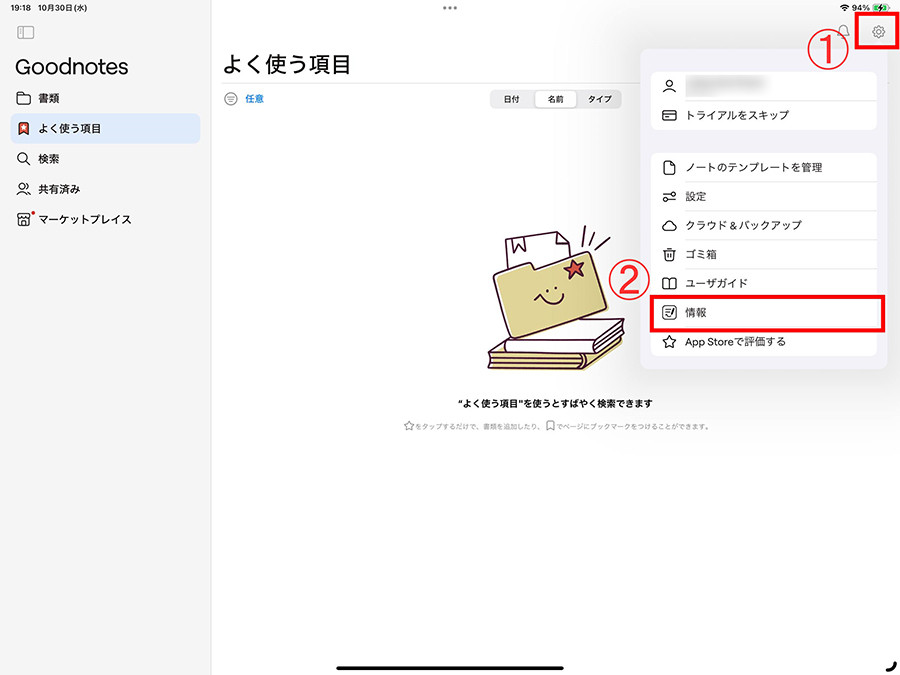Click the home indicator bar

point(450,668)
